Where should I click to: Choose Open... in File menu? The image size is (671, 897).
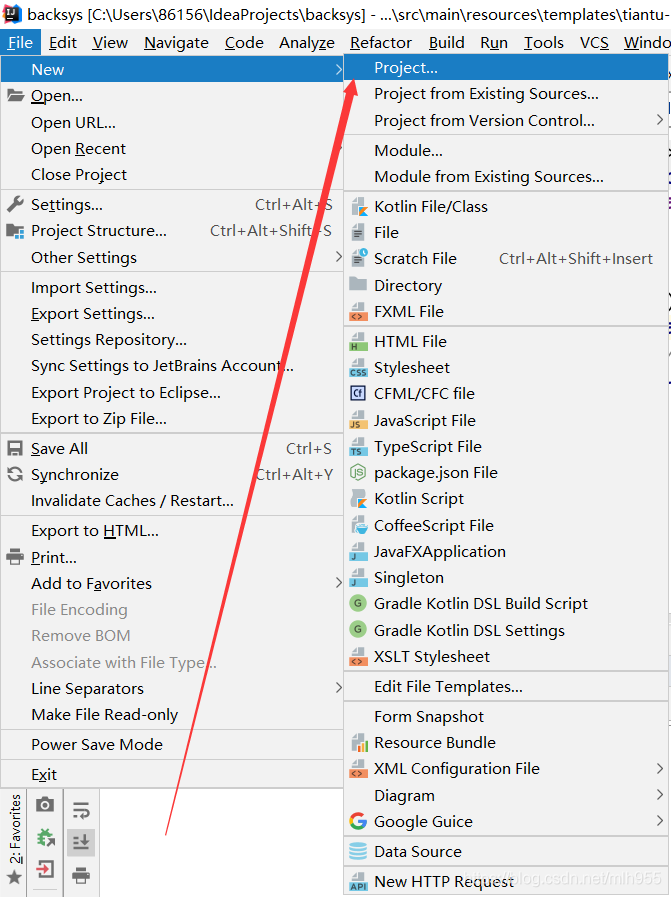click(172, 96)
